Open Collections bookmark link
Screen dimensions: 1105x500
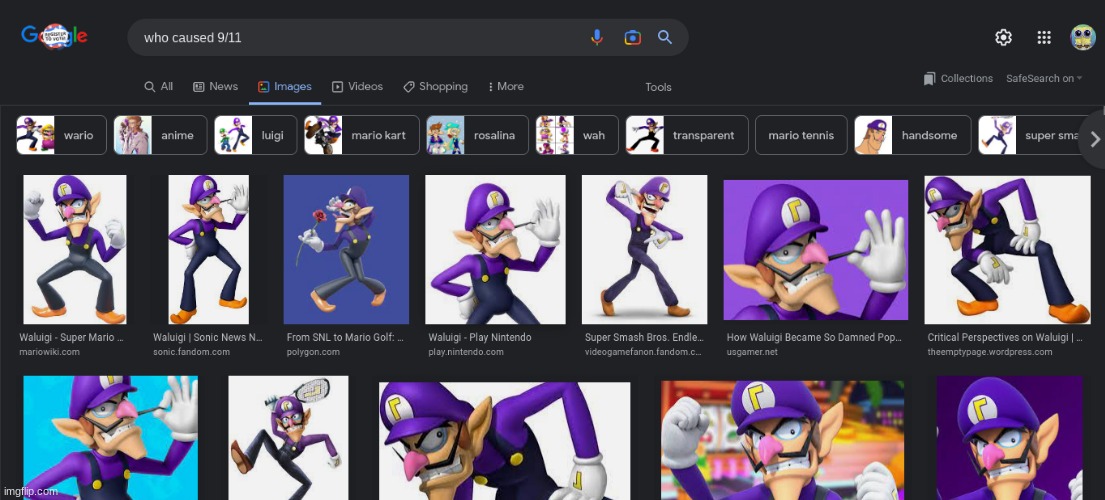[x=958, y=78]
